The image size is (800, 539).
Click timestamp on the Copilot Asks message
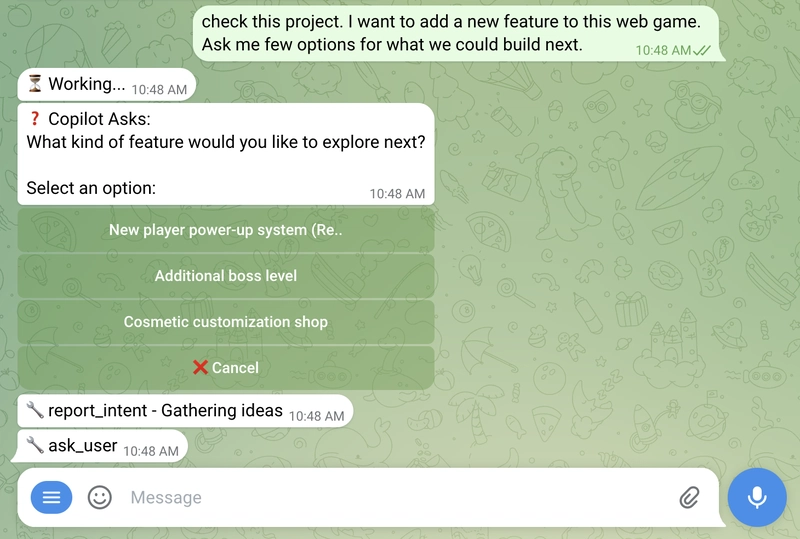397,194
